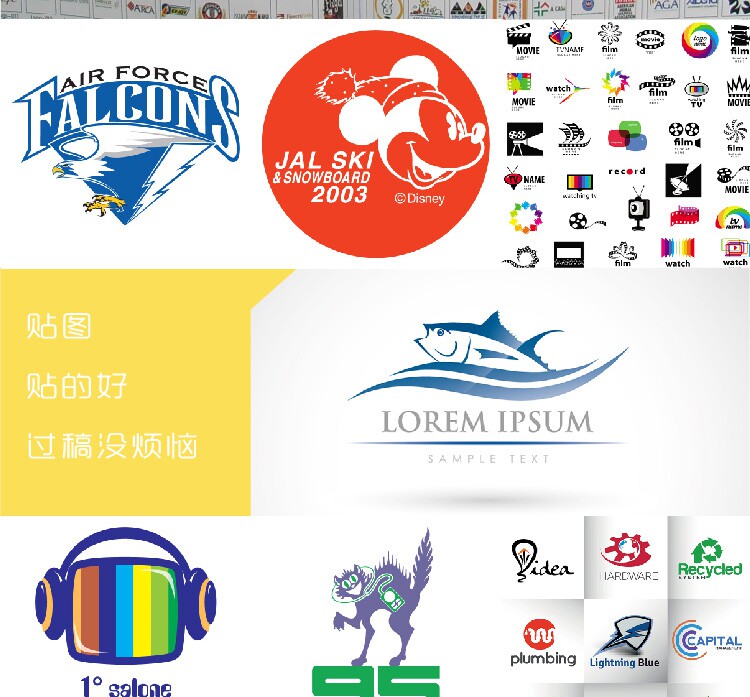Click the 'LOREM IPSUM' heading text
The height and width of the screenshot is (697, 750).
(x=487, y=422)
